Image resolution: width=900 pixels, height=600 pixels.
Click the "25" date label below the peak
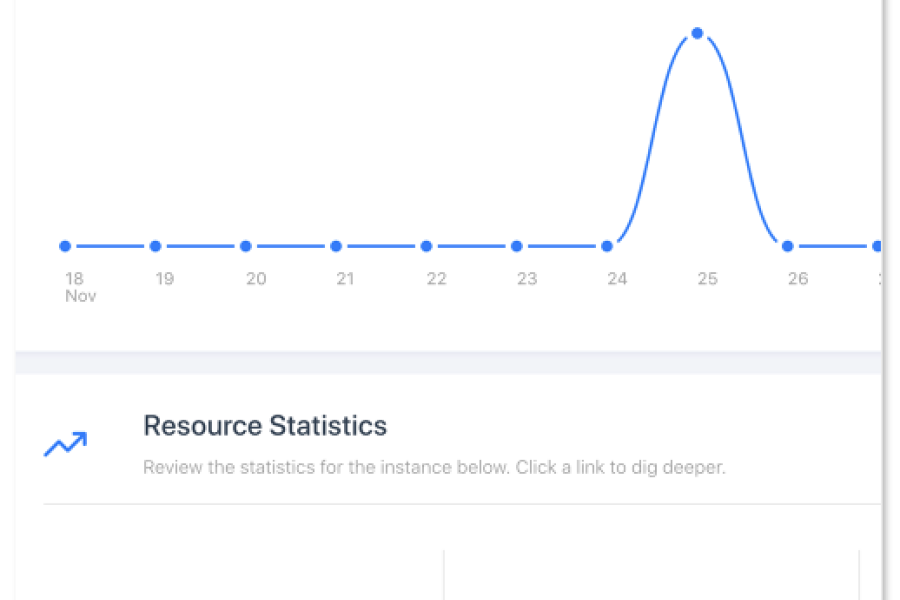707,279
